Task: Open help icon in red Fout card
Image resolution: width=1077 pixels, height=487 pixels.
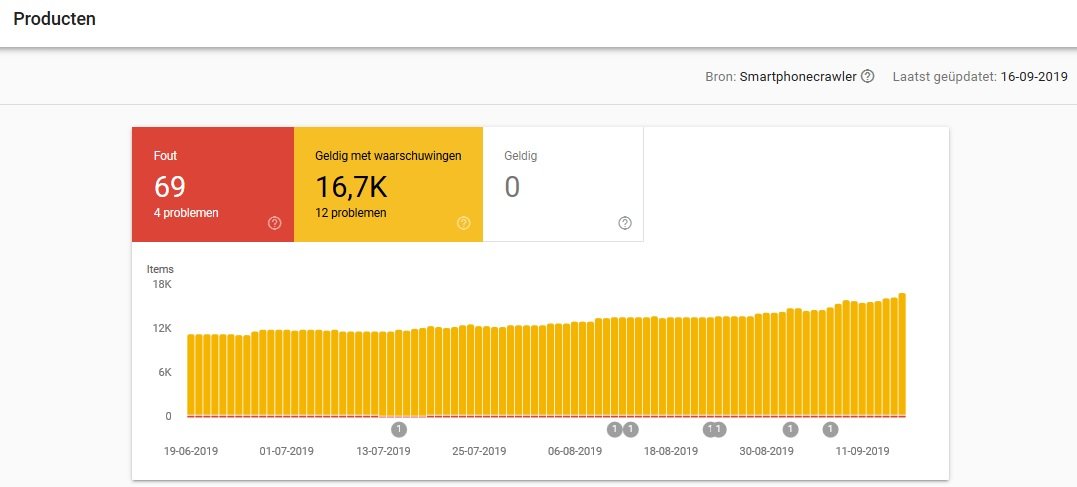Action: click(275, 223)
